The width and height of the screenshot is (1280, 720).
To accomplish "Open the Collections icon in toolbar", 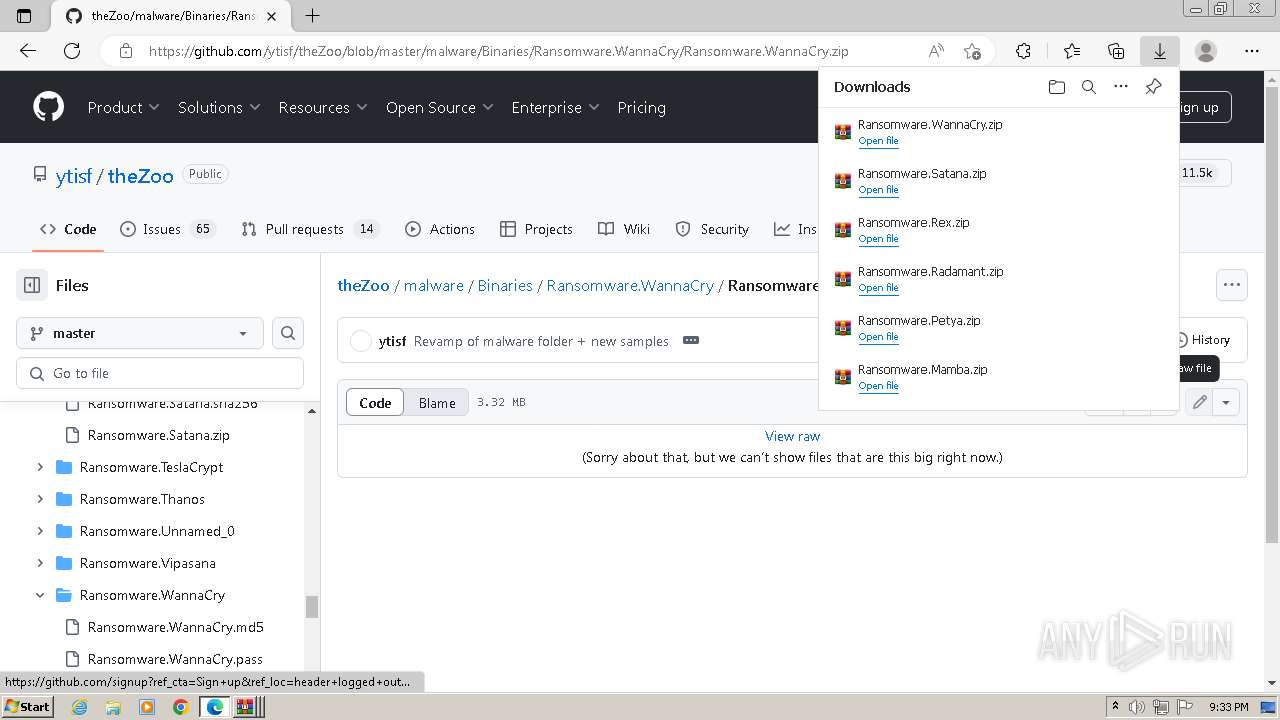I will pos(1116,51).
